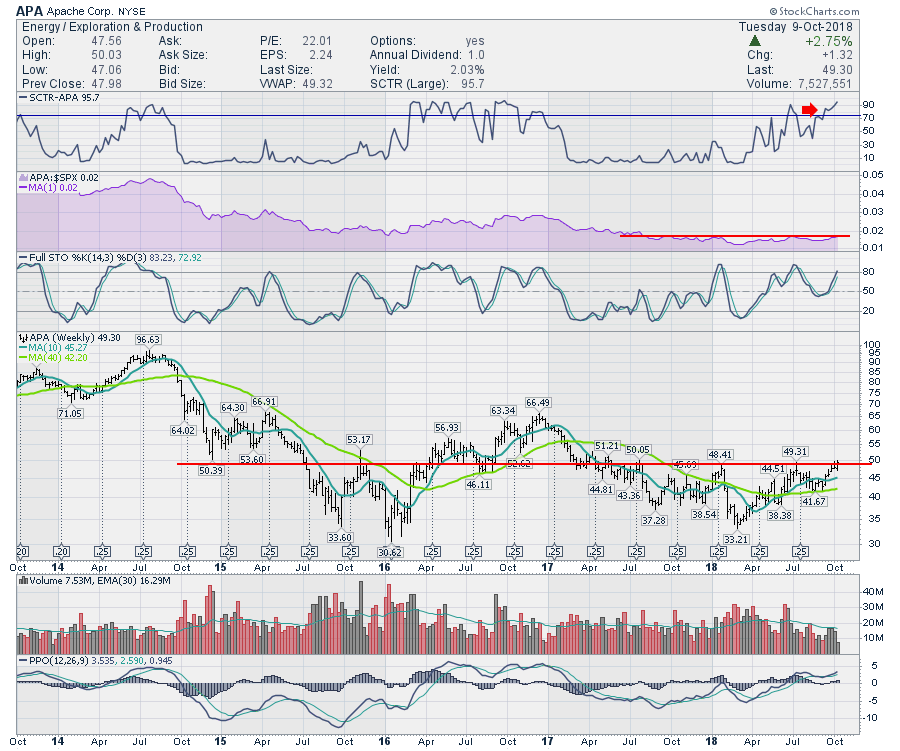
Task: Click the PPO(12,26,9) indicator legend
Action: tap(95, 661)
